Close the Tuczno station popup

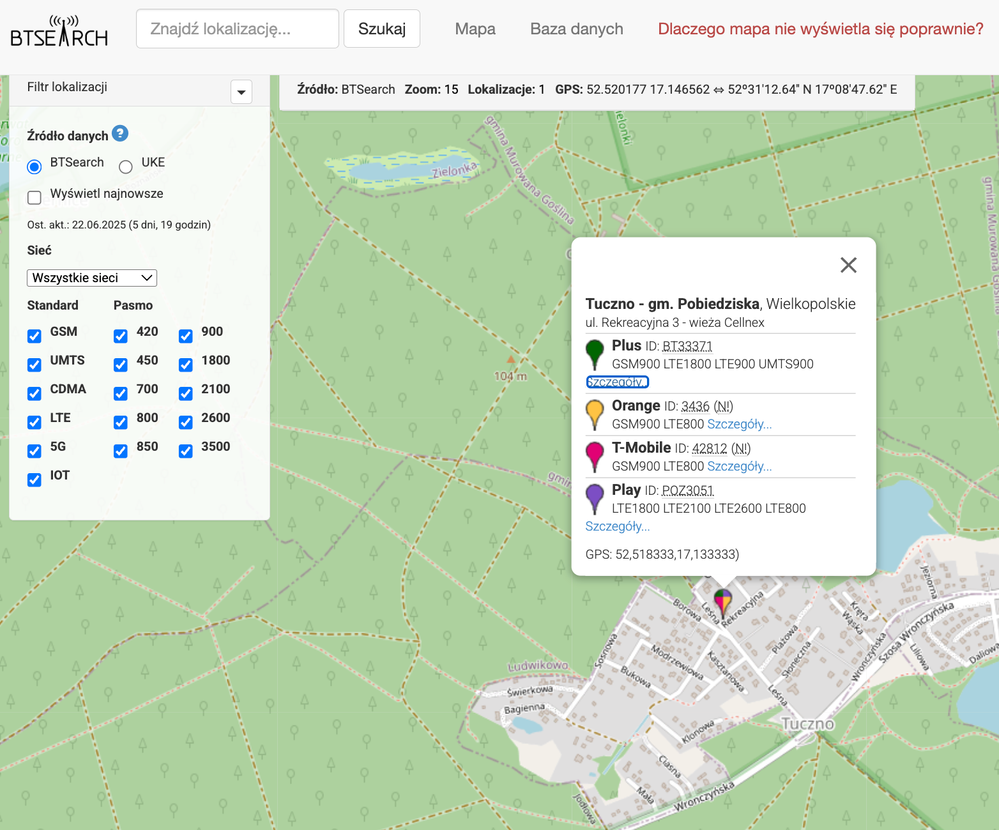point(848,265)
